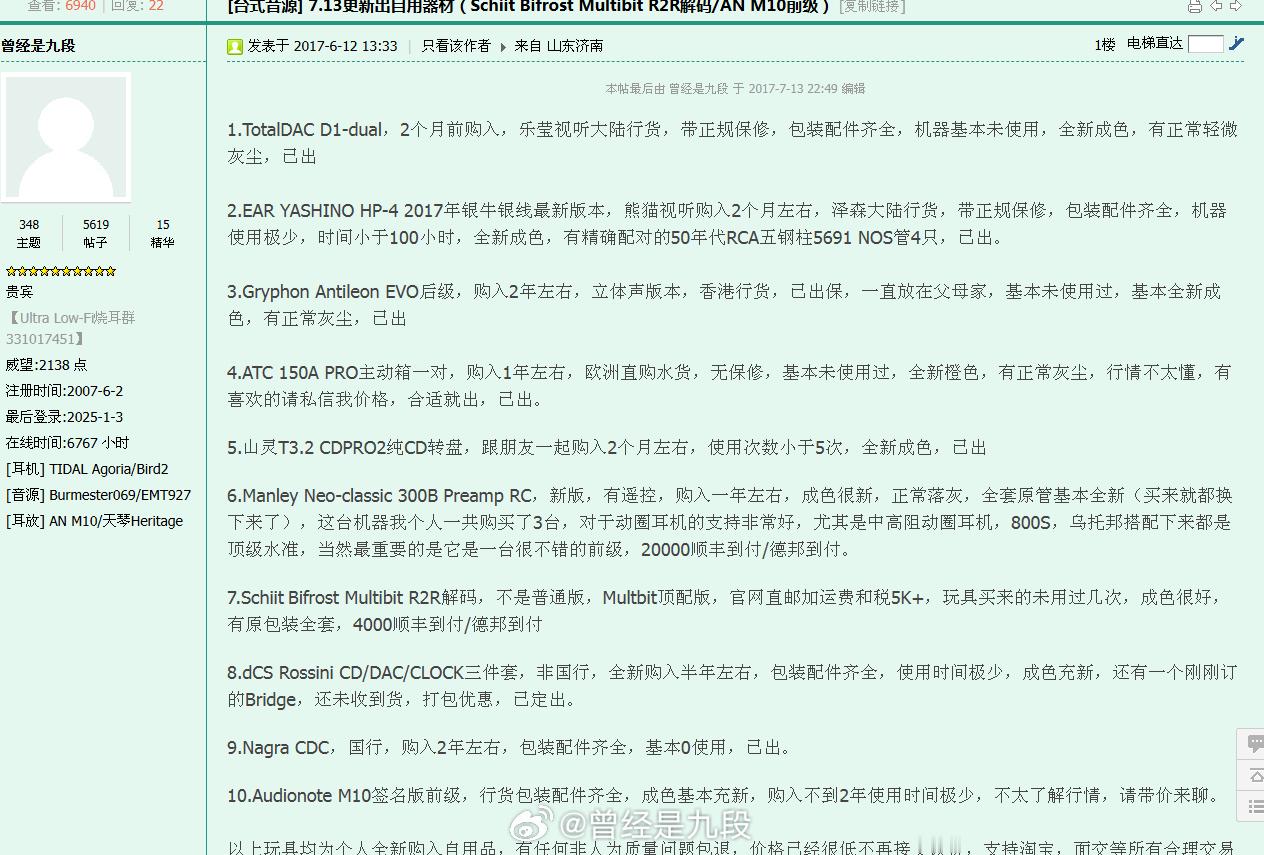Click the 复制链接 copy link button
This screenshot has height=855, width=1264.
pos(872,7)
